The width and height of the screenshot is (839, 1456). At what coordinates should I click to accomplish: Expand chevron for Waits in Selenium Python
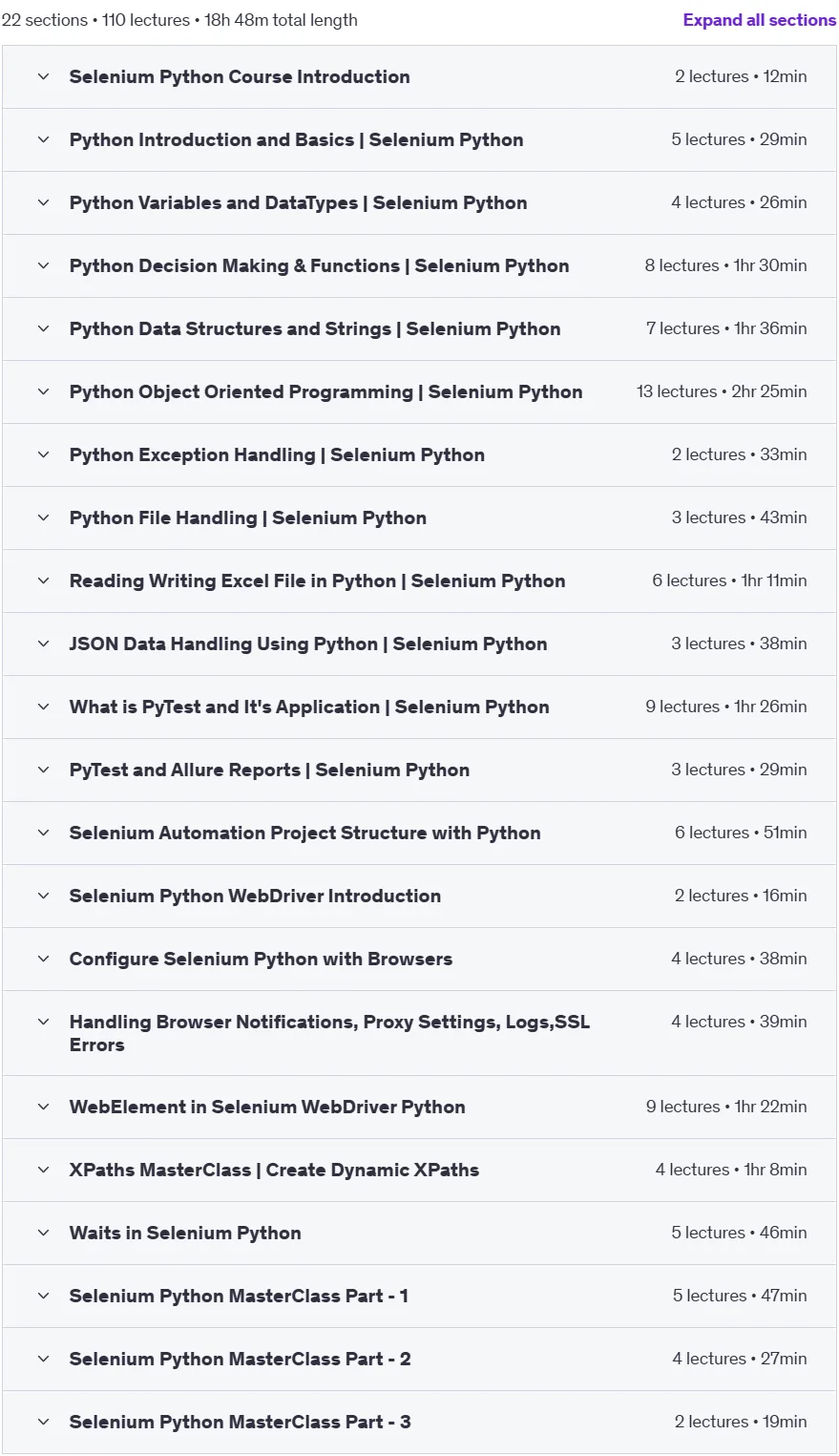(43, 1233)
